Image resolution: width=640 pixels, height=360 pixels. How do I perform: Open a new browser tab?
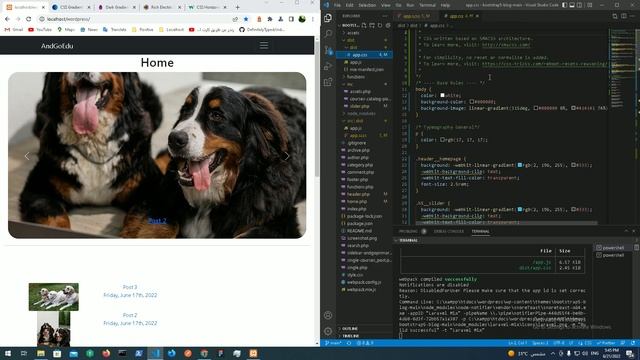(238, 7)
